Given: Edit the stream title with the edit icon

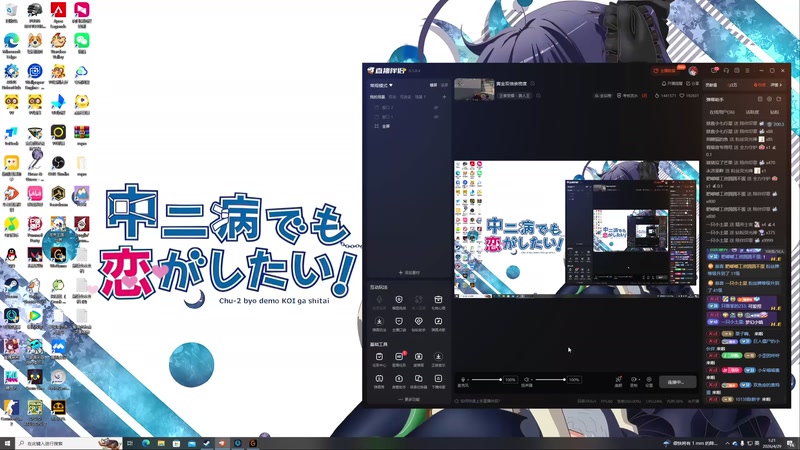Looking at the screenshot, I should click(x=533, y=84).
